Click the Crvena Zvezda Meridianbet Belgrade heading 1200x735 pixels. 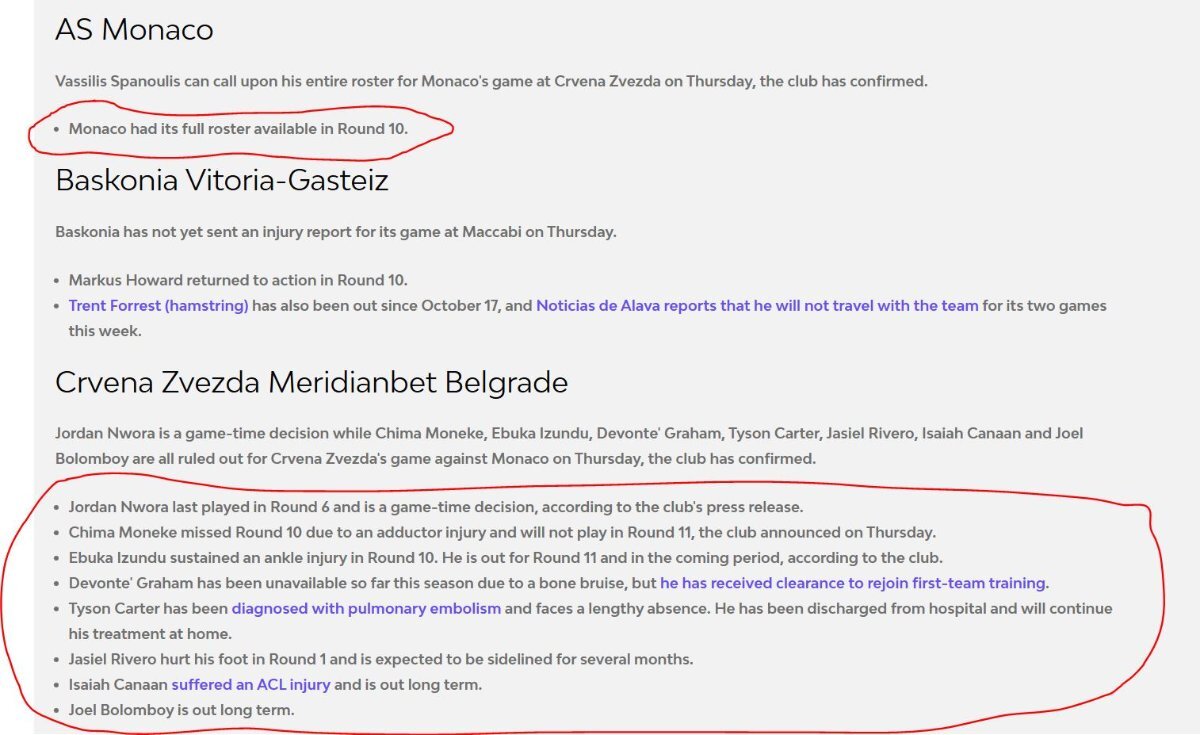(311, 383)
